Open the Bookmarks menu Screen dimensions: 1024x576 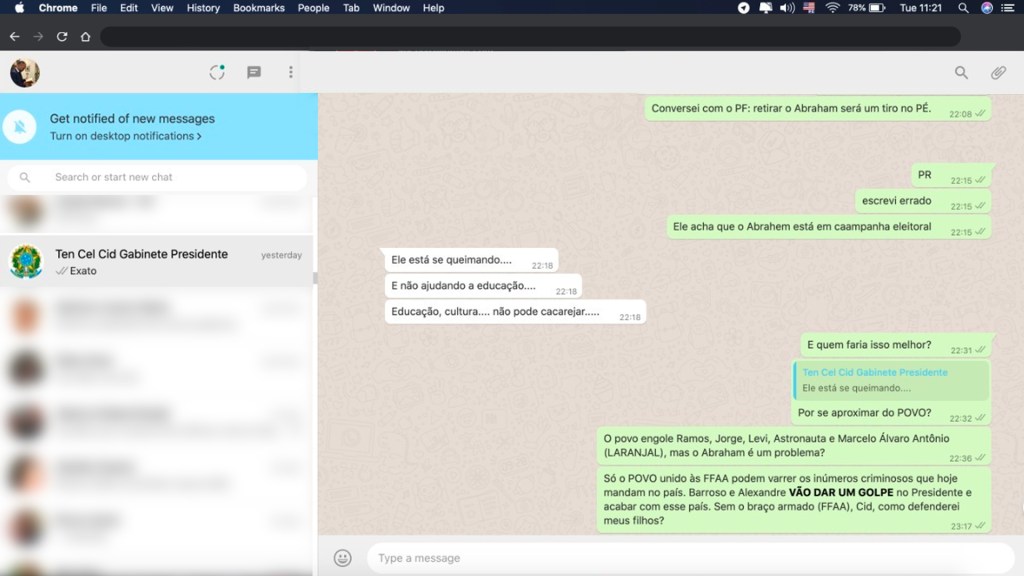(x=259, y=8)
